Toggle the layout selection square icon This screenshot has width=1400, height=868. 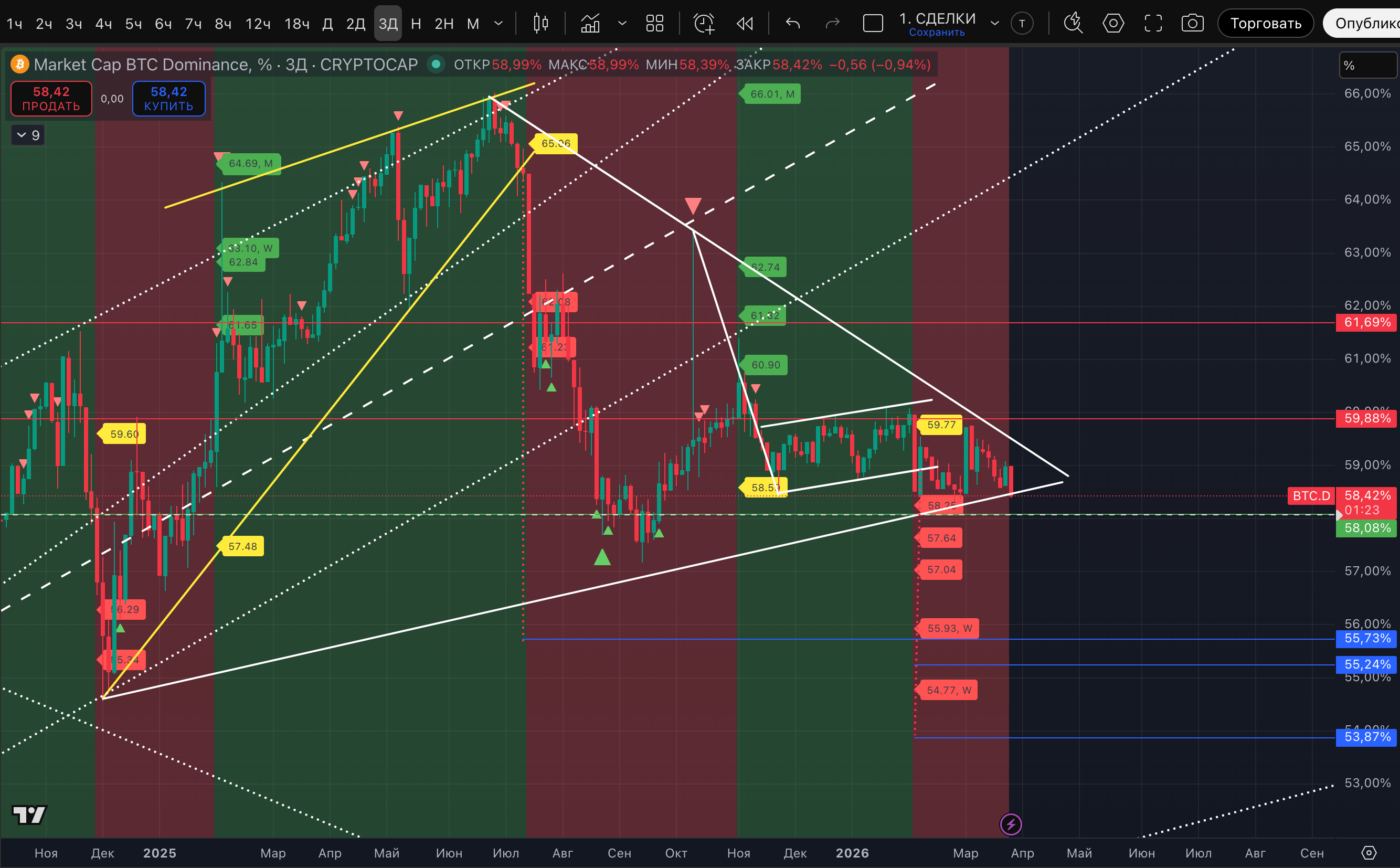click(873, 24)
